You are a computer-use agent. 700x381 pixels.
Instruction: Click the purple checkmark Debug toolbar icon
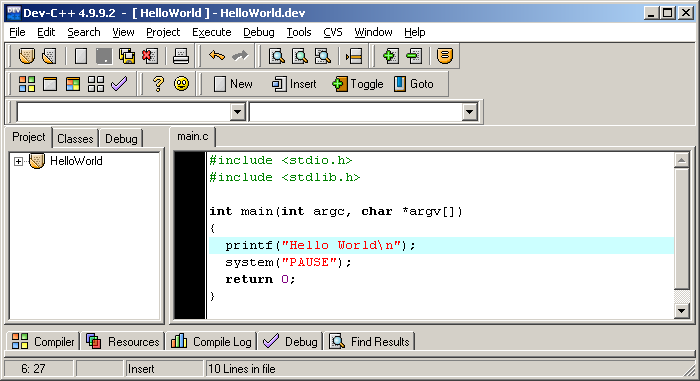[119, 84]
